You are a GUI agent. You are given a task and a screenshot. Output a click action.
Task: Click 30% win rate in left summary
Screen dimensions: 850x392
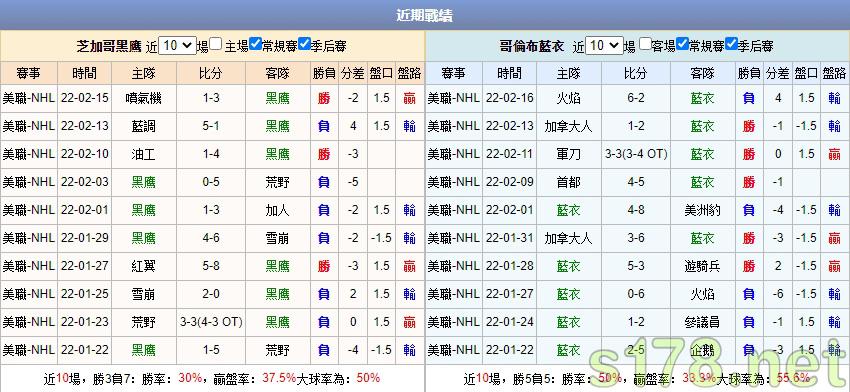(x=190, y=378)
